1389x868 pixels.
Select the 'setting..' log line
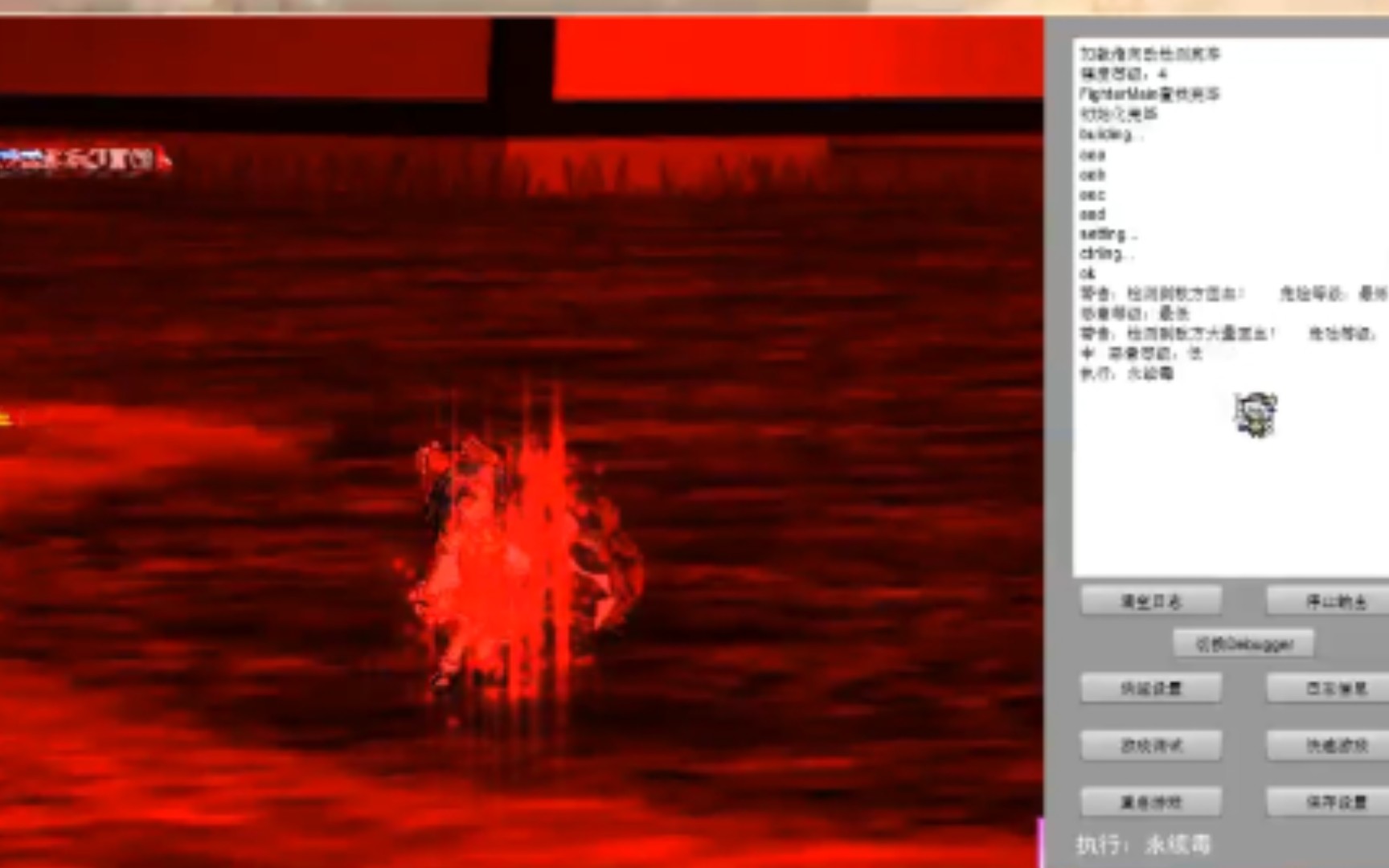coord(1108,234)
